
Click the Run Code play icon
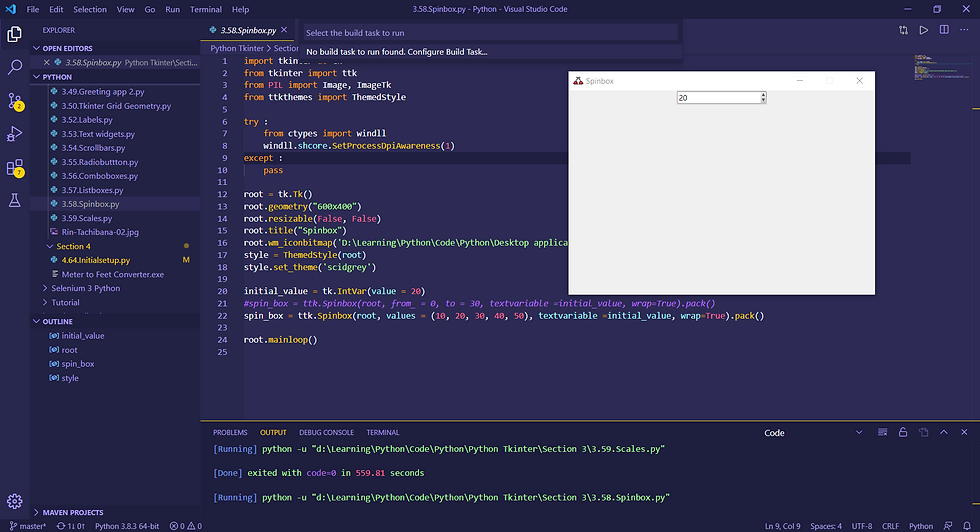[x=923, y=30]
